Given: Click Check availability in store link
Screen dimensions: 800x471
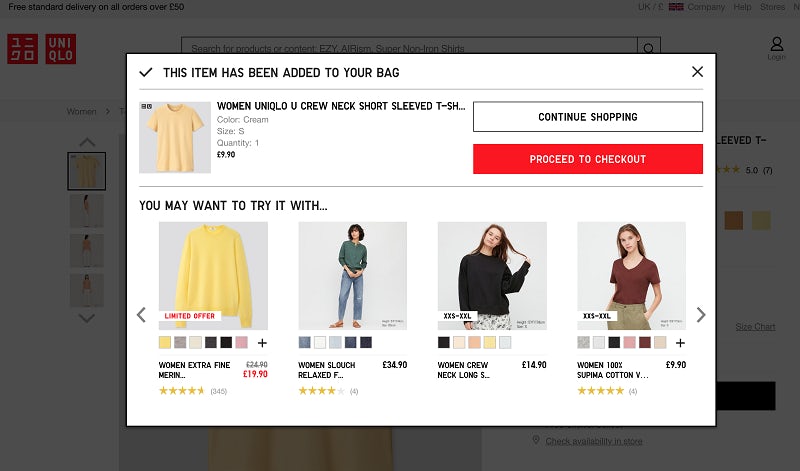Looking at the screenshot, I should click(x=593, y=441).
